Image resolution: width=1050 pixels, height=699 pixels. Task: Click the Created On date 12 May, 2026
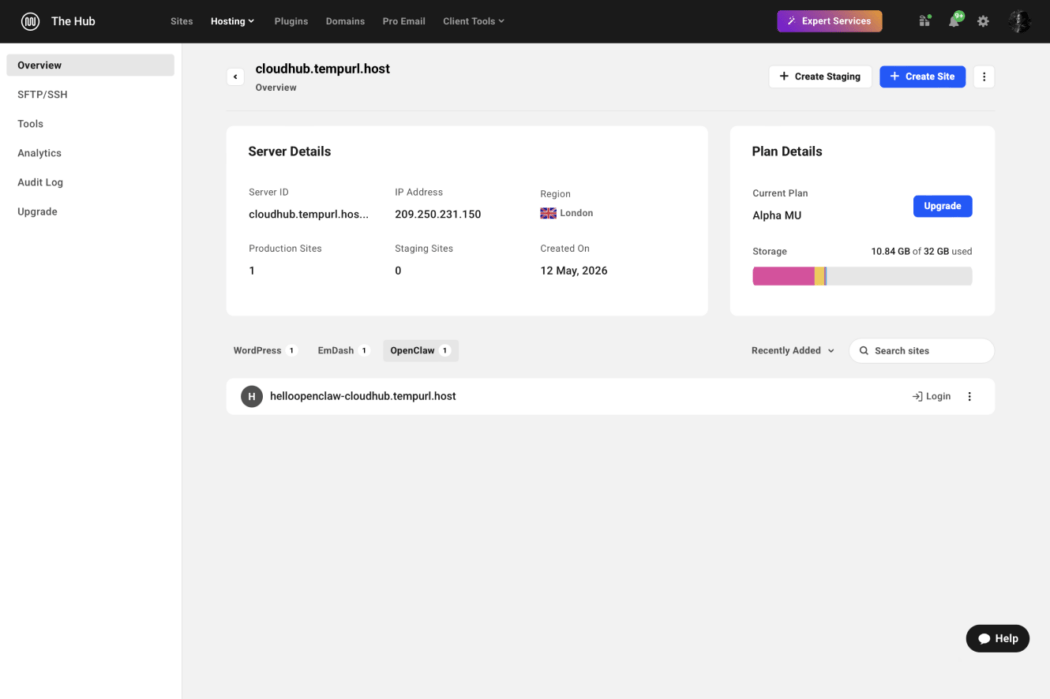[574, 270]
